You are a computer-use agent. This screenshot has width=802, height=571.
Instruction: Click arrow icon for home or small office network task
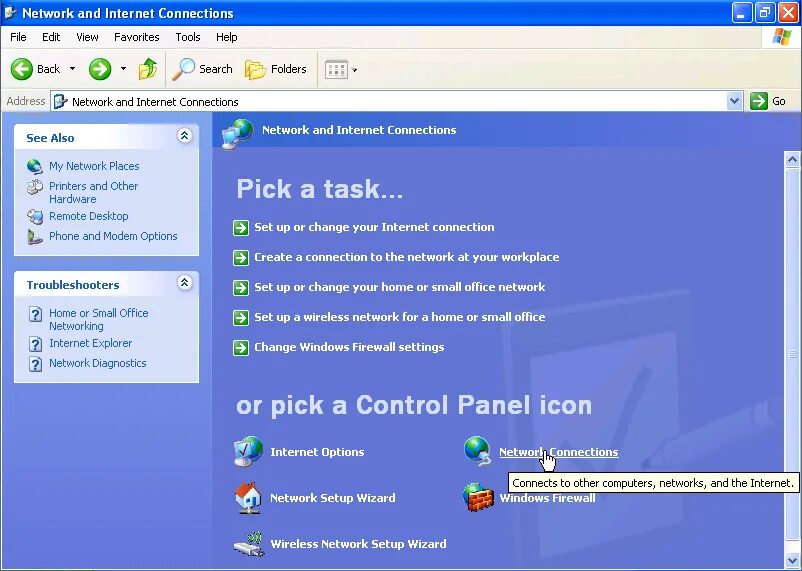point(241,288)
